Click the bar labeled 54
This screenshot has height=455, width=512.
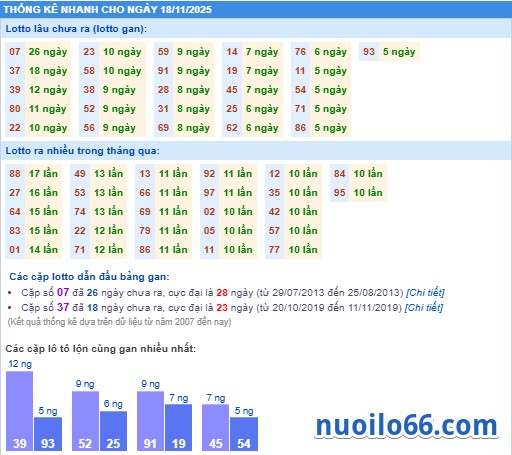click(x=244, y=434)
